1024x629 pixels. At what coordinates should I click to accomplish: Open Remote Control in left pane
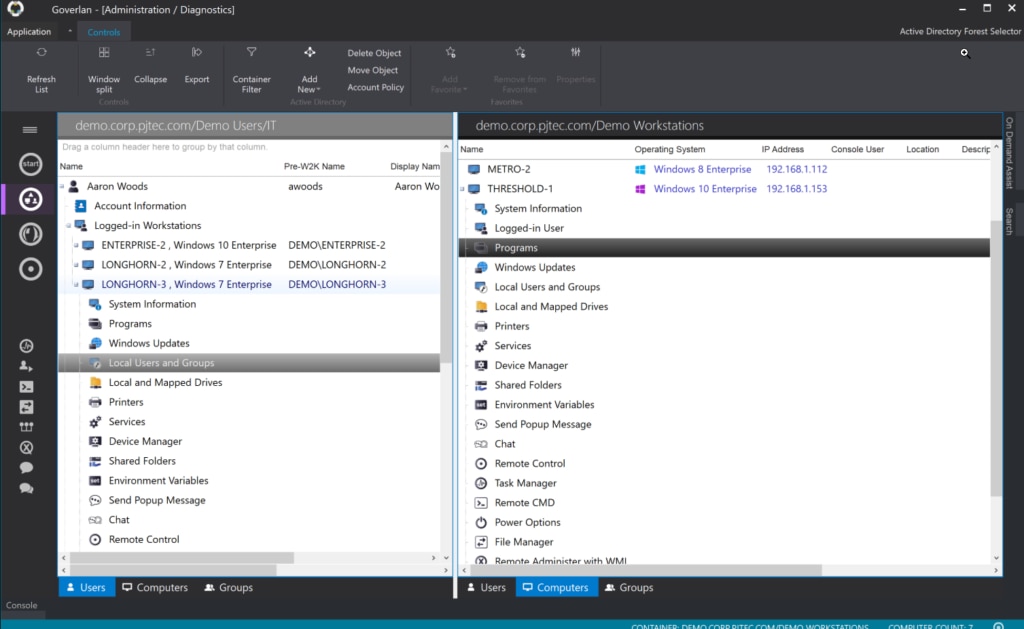point(144,539)
